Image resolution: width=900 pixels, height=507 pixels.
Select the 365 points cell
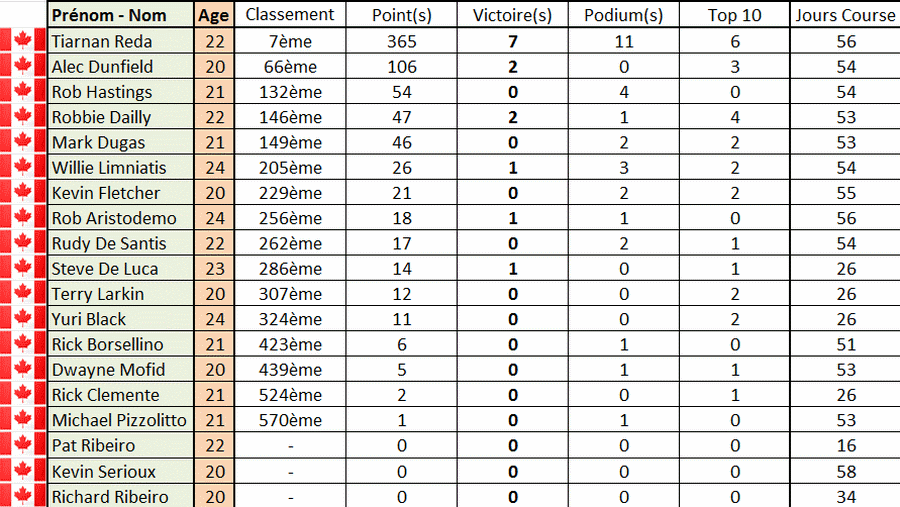tap(401, 41)
